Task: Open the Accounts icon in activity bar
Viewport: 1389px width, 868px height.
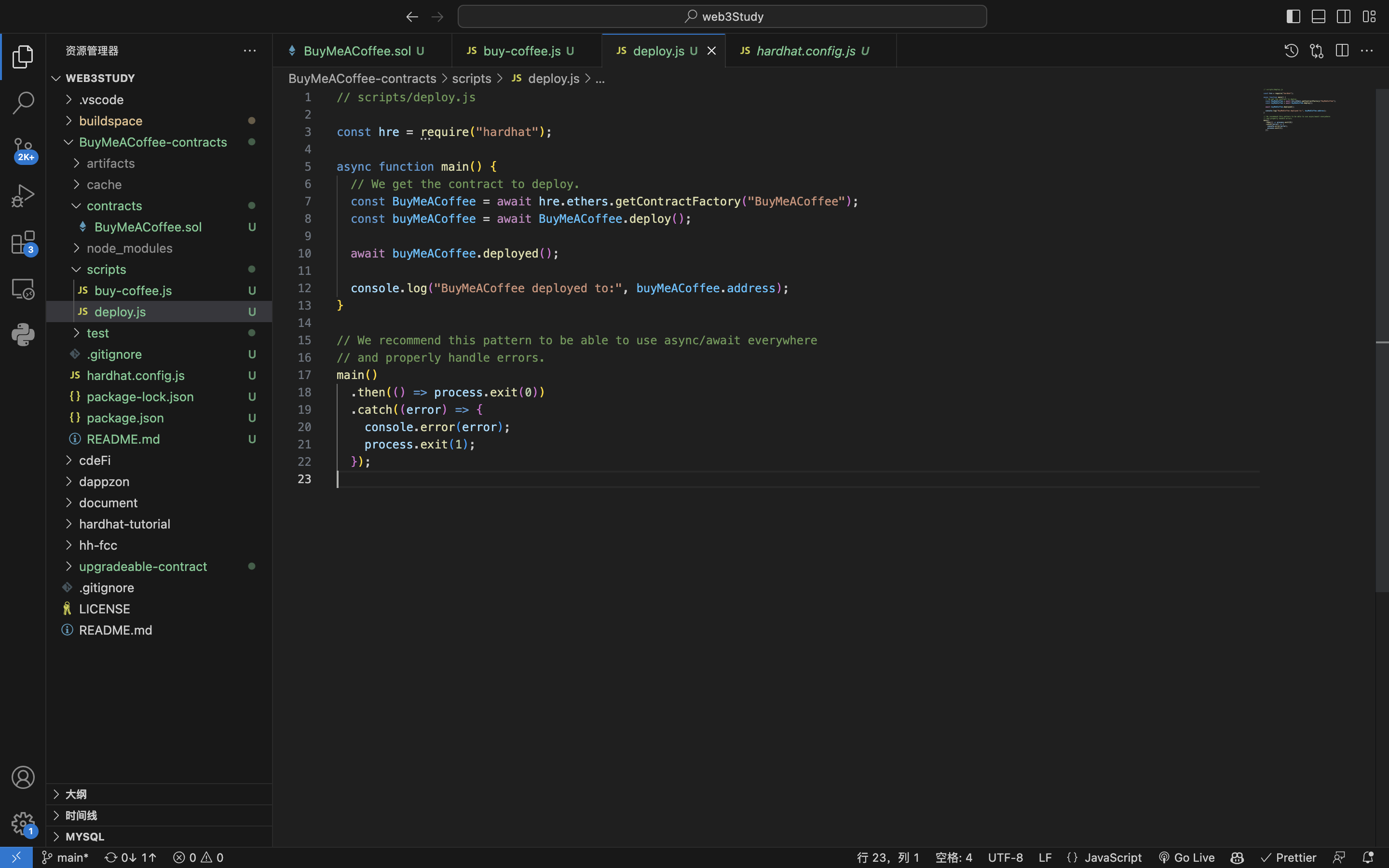Action: (x=23, y=777)
